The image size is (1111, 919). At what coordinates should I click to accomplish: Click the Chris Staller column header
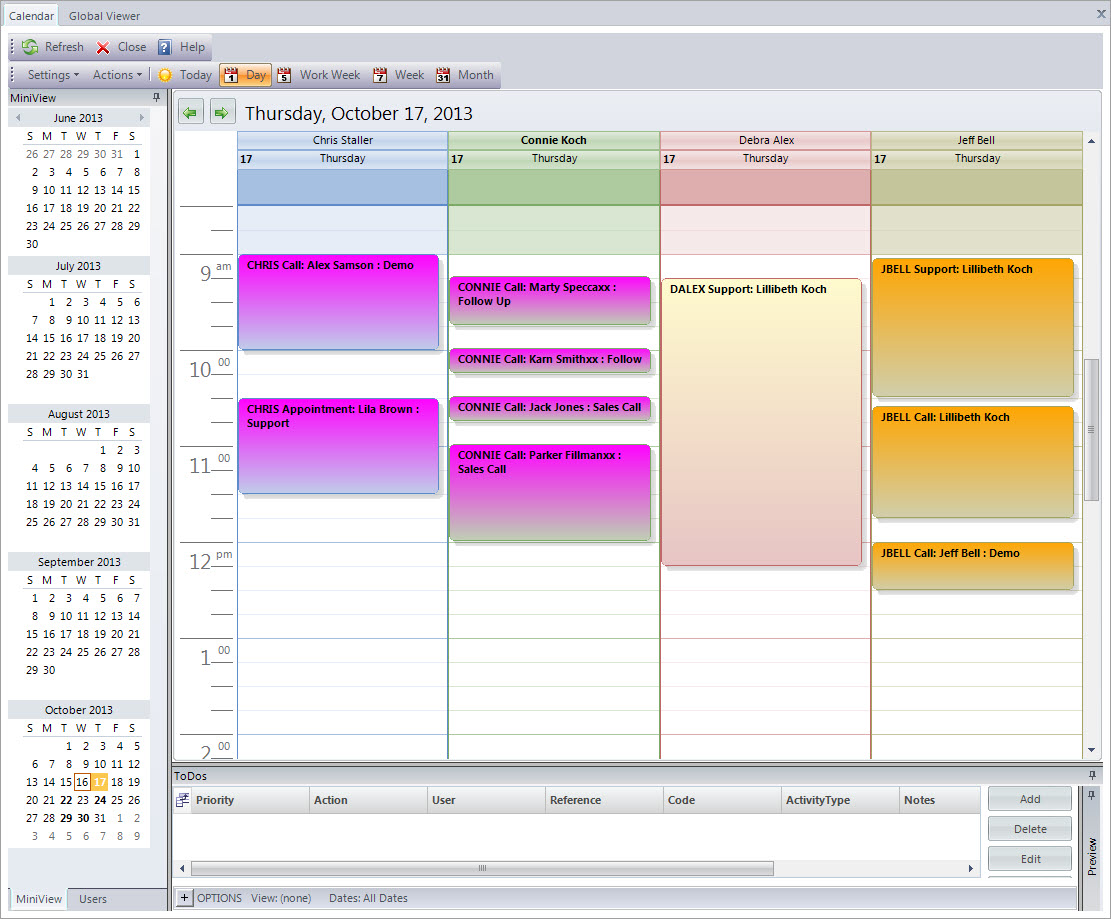tap(343, 140)
